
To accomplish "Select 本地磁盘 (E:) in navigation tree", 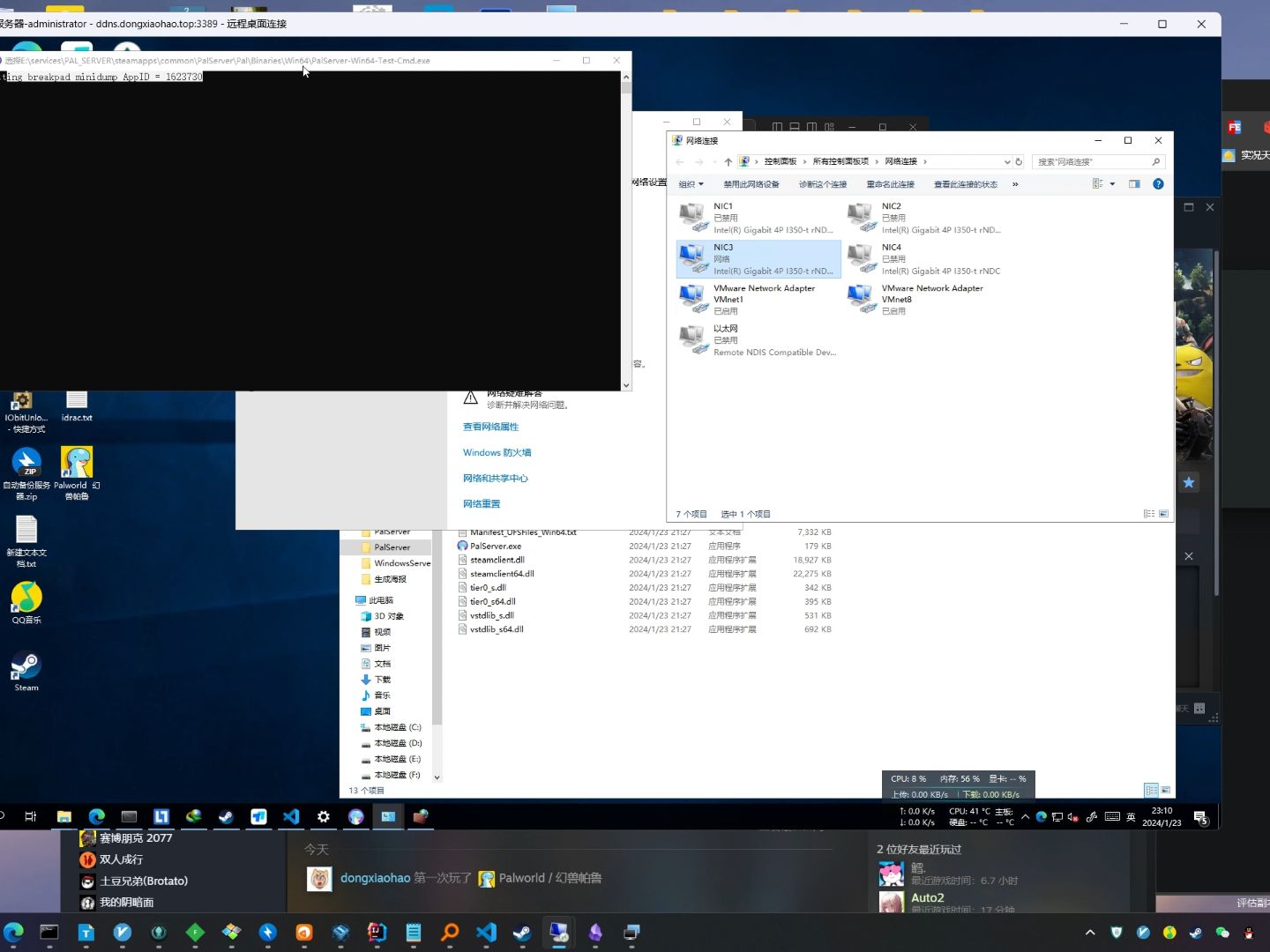I will point(397,759).
